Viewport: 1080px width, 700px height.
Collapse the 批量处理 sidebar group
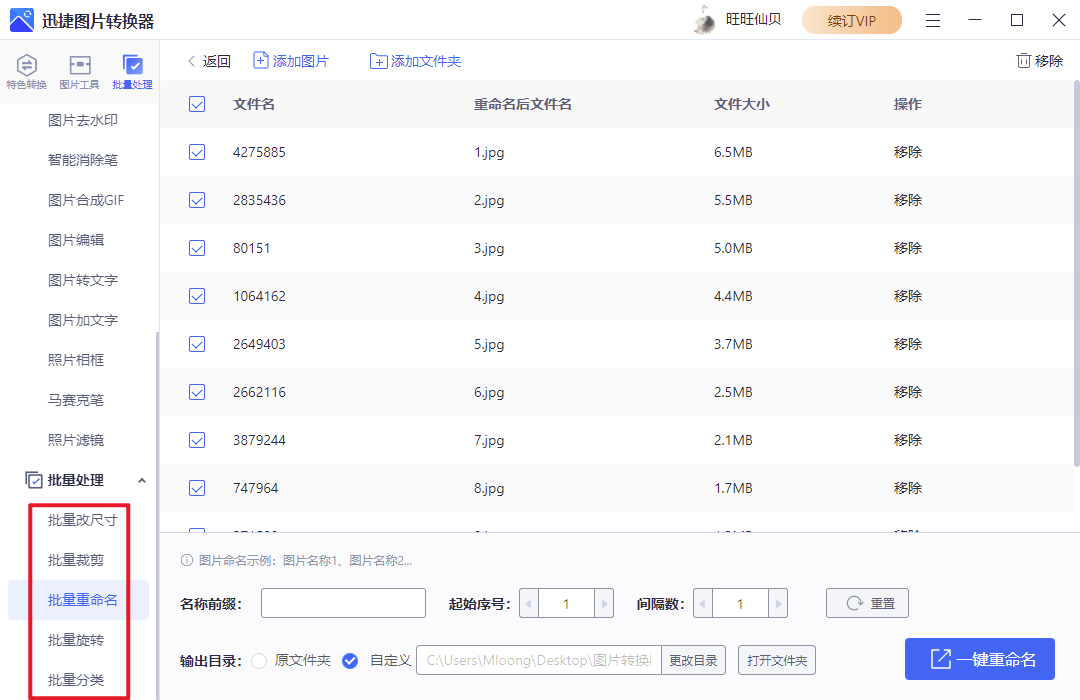click(x=142, y=480)
